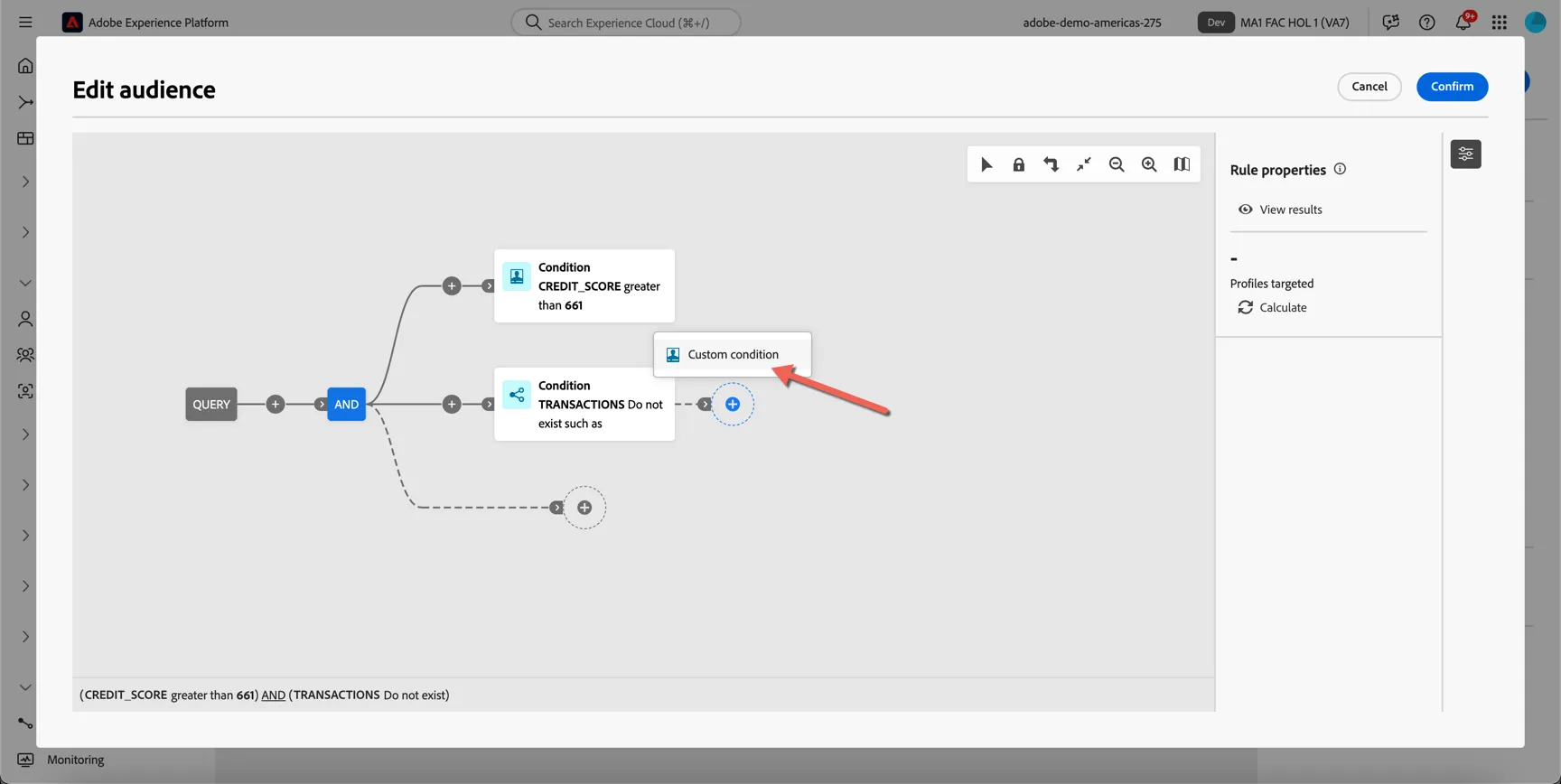Open the rule properties settings panel icon

point(1465,154)
